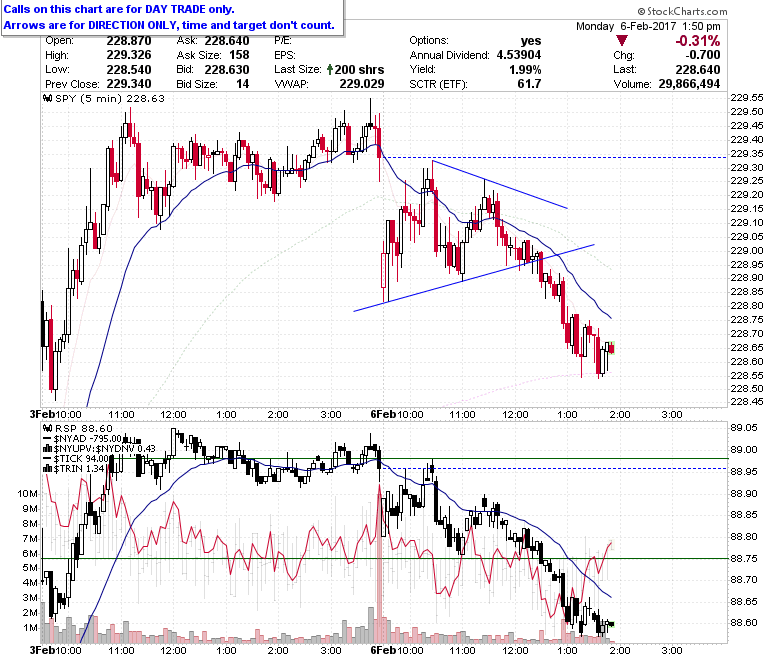Select the $TICK 94.00 legend label
Screen dimensions: 780x659
point(81,459)
